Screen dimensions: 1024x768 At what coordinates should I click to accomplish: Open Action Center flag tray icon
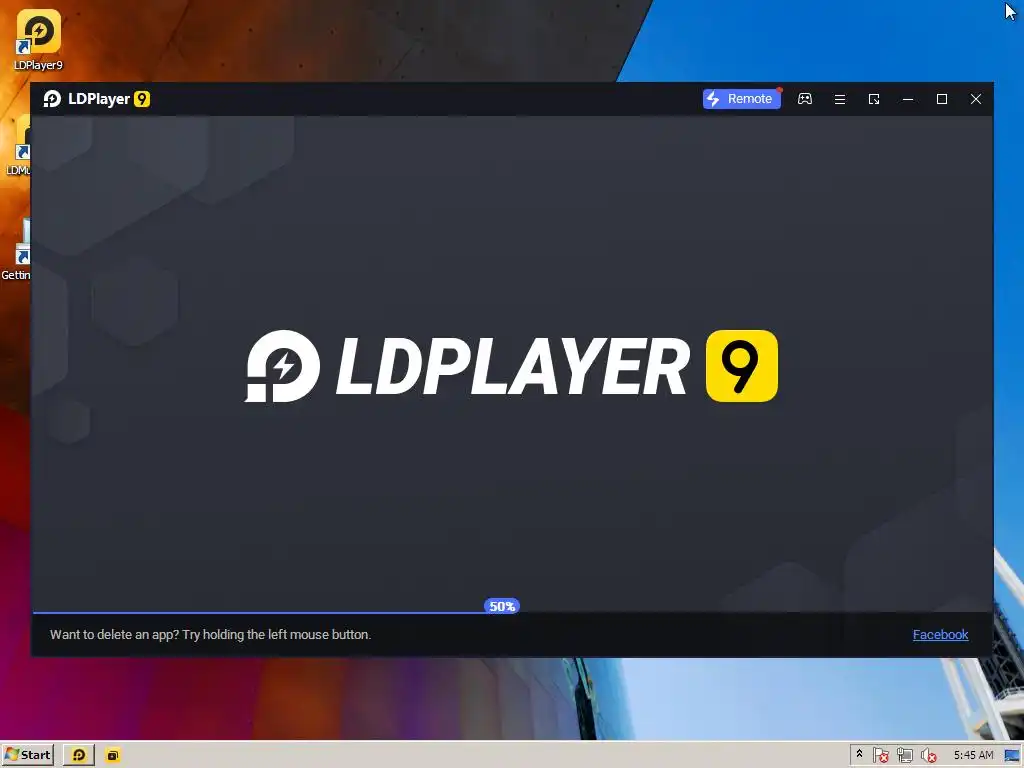pyautogui.click(x=880, y=756)
